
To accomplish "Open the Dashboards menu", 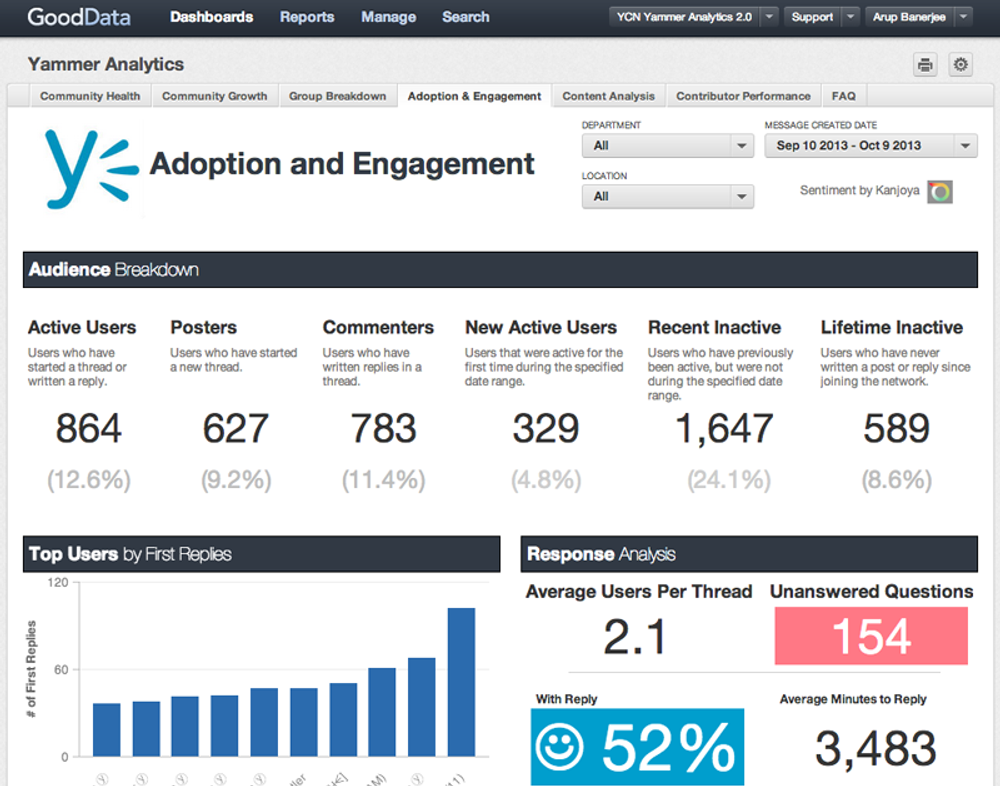I will [x=212, y=17].
